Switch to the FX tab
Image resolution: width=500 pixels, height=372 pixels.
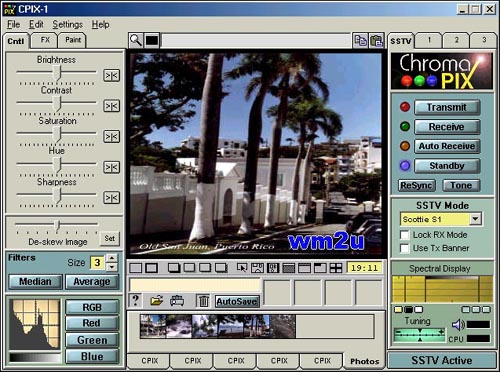tap(45, 40)
